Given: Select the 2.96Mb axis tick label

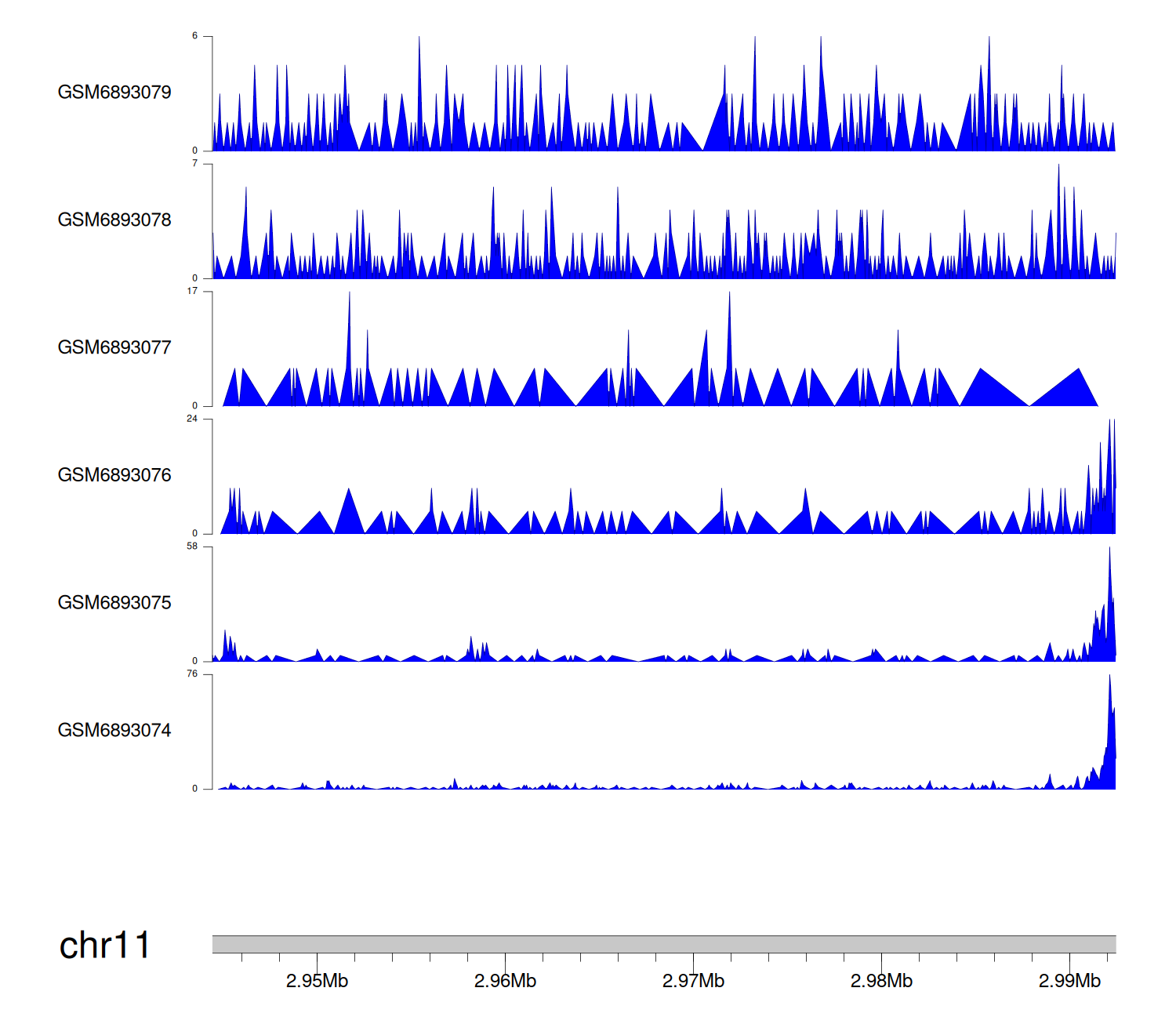Looking at the screenshot, I should click(x=505, y=982).
